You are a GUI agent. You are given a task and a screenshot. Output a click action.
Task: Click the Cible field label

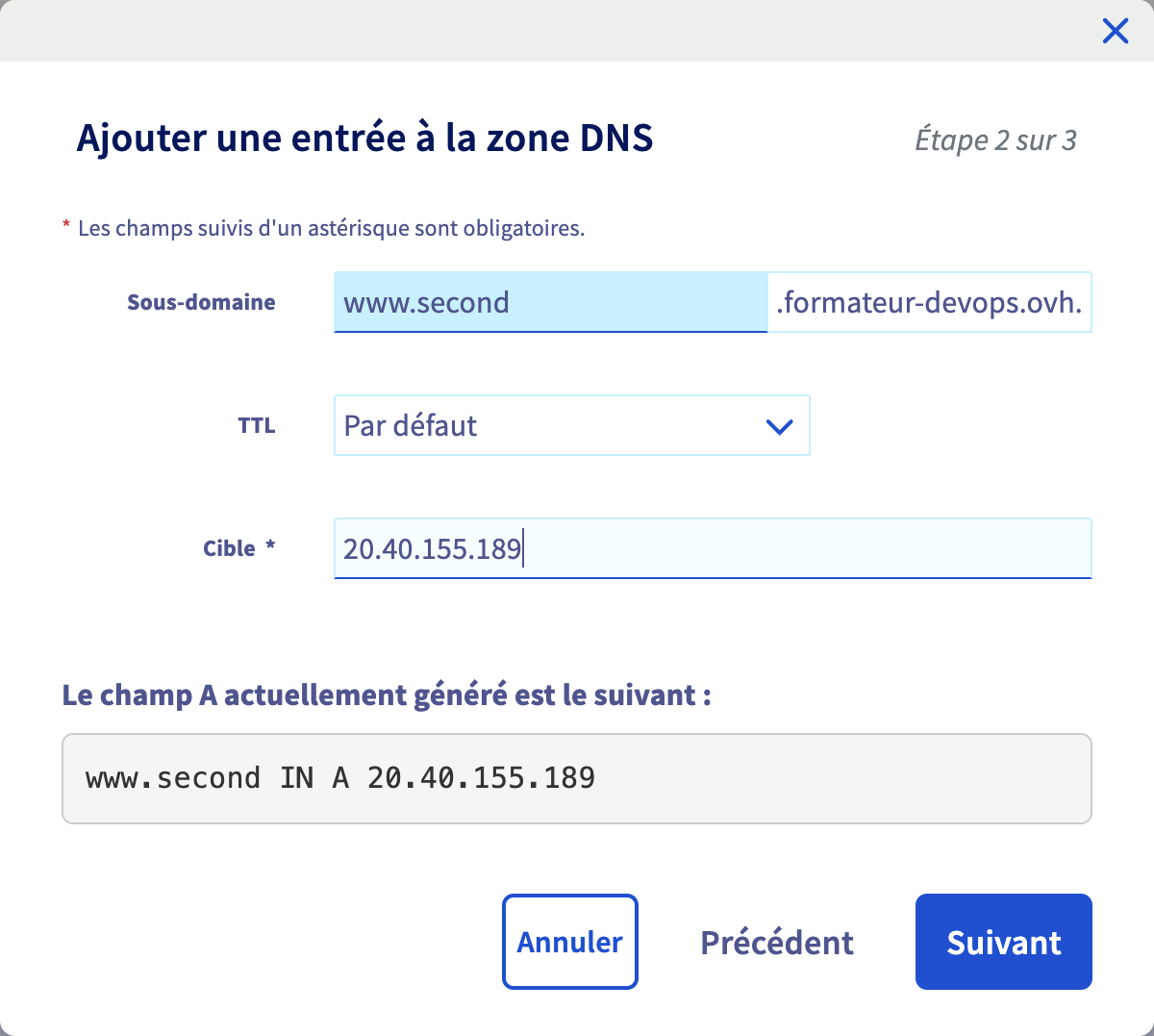coord(229,548)
